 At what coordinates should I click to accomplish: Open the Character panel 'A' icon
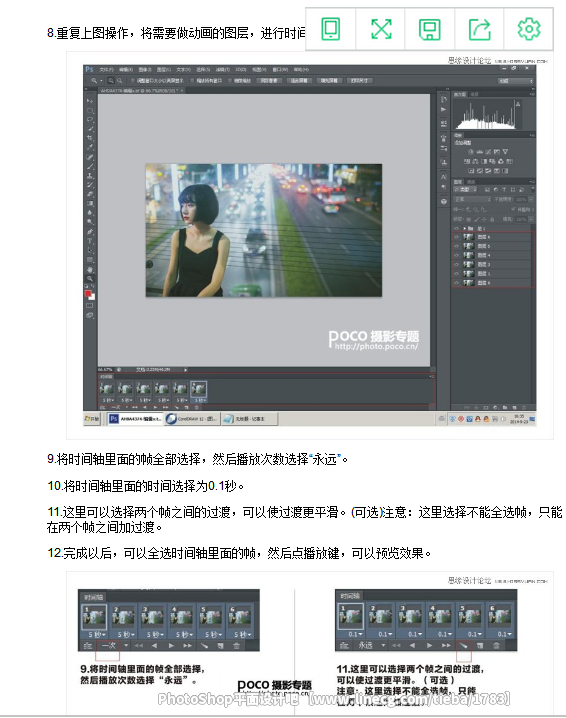pos(443,177)
